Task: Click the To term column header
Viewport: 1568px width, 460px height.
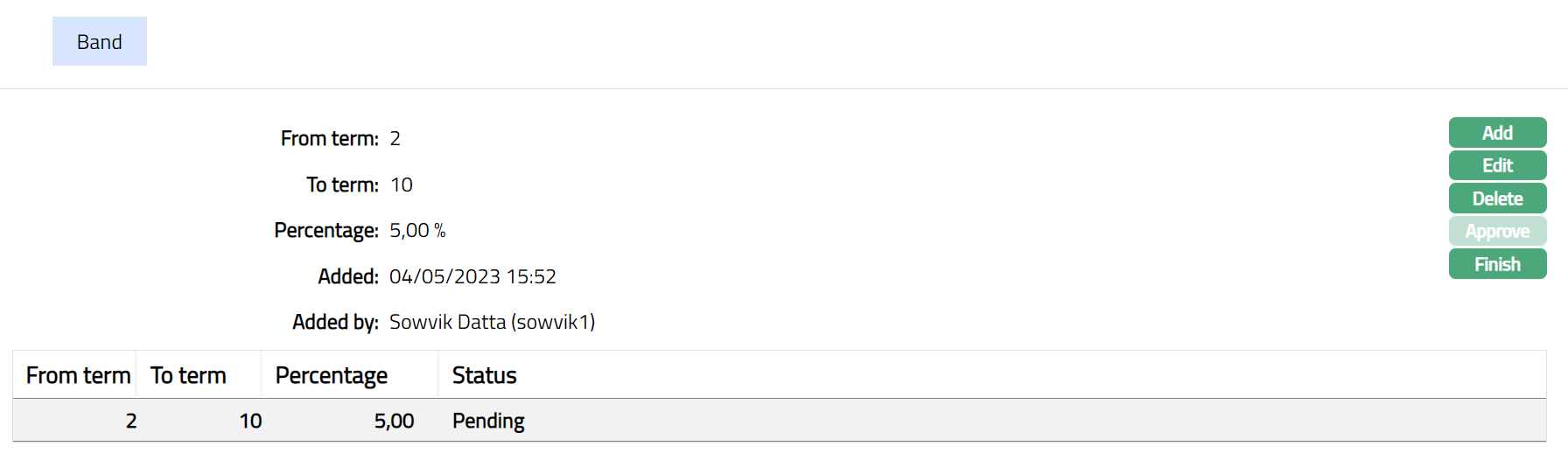Action: tap(188, 375)
